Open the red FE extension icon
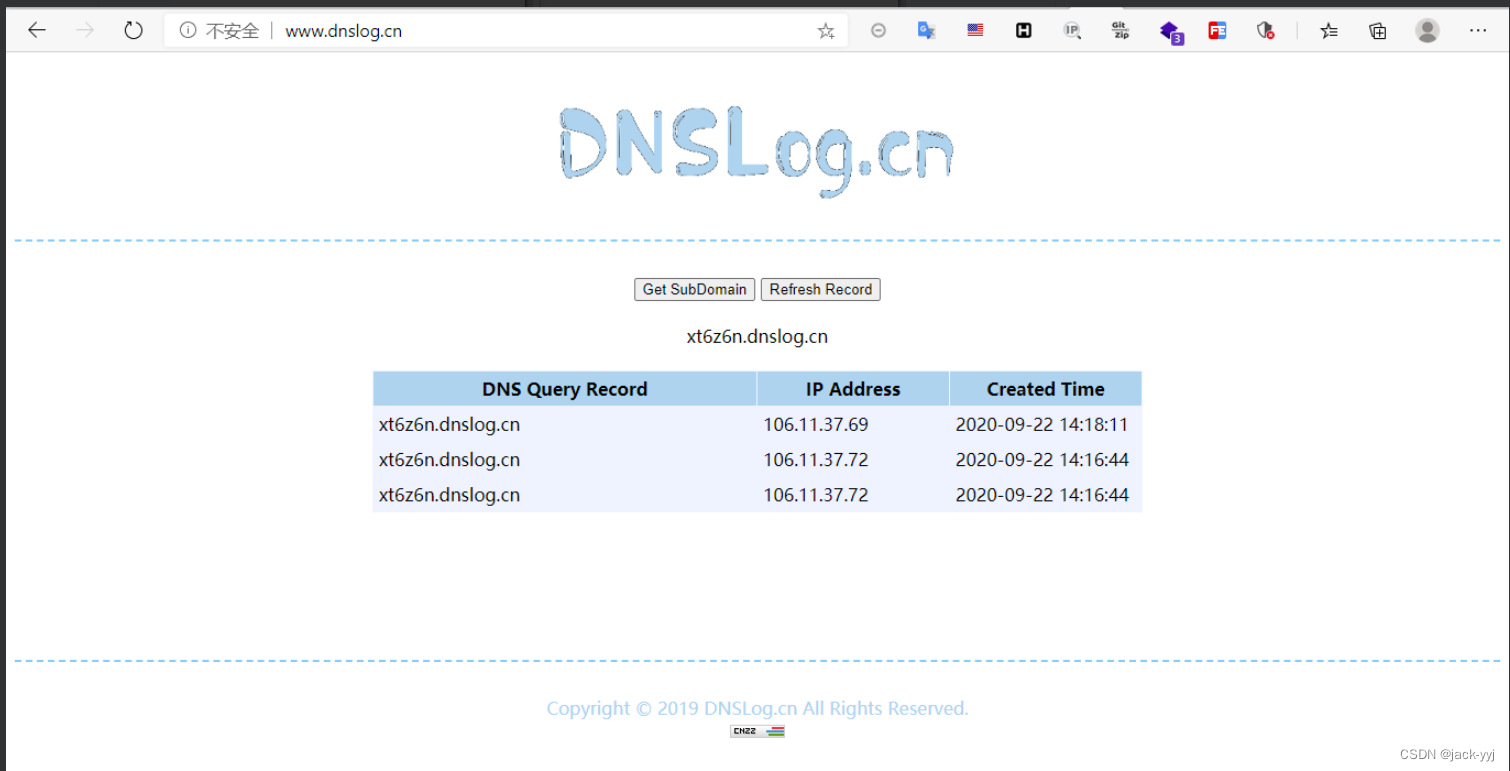Image resolution: width=1510 pixels, height=771 pixels. (1217, 31)
